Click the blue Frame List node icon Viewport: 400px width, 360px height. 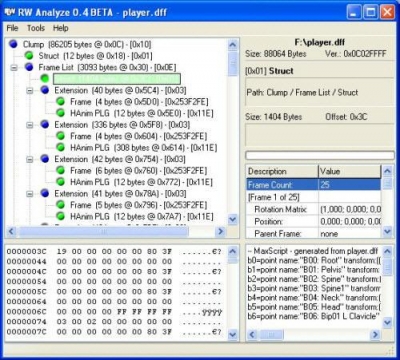pyautogui.click(x=29, y=67)
